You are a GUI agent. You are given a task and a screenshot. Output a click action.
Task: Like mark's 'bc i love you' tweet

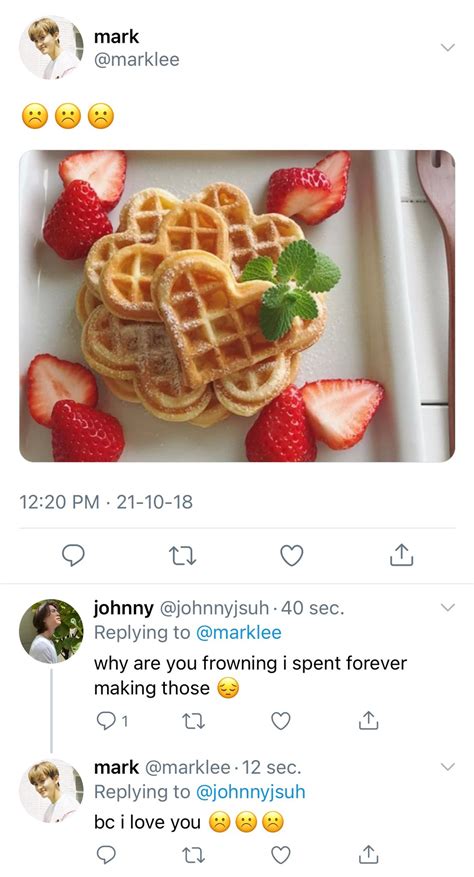281,855
